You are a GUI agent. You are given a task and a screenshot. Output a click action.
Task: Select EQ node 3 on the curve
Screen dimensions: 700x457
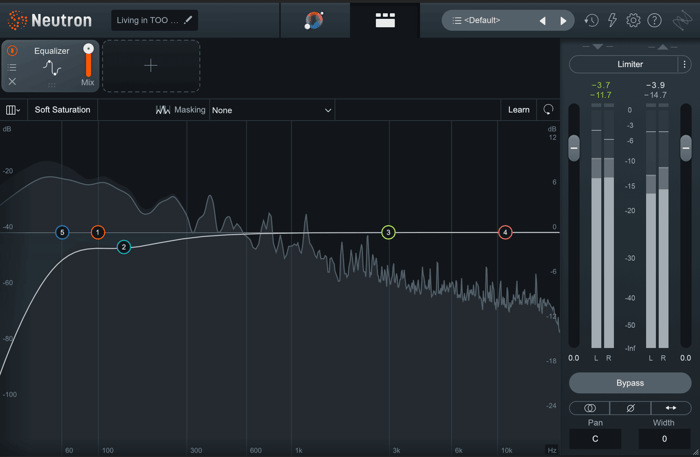pos(388,232)
